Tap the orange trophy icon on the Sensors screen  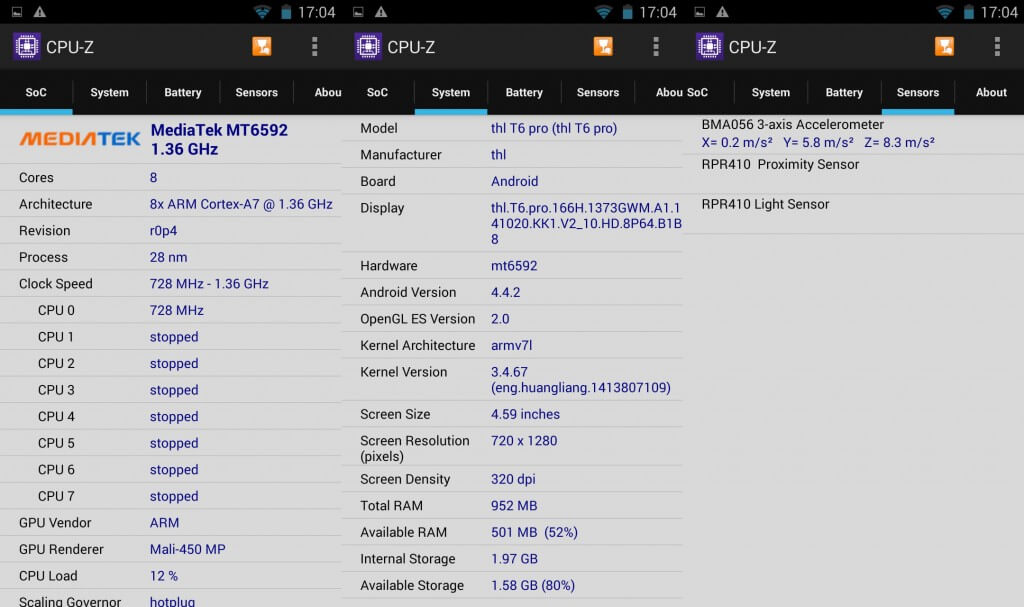944,47
